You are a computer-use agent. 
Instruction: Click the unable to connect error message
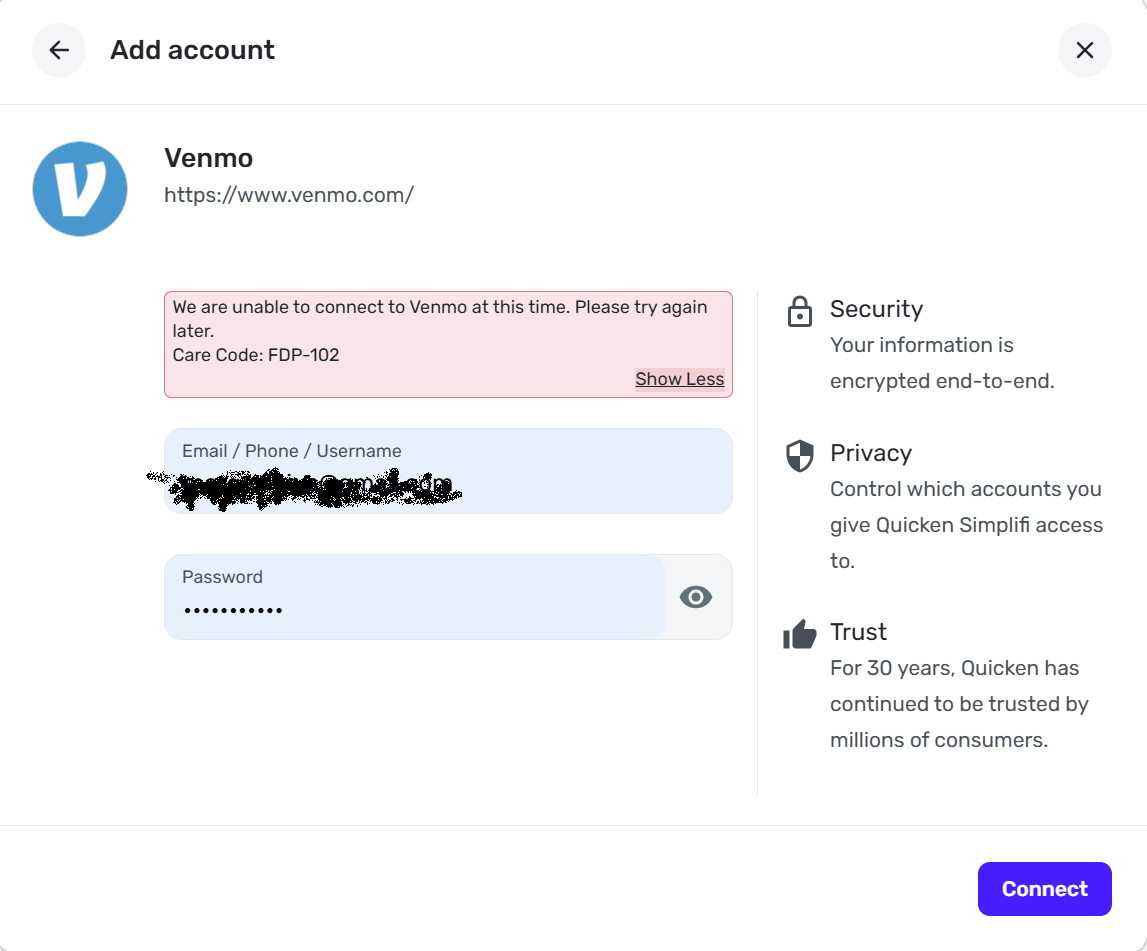pos(440,308)
